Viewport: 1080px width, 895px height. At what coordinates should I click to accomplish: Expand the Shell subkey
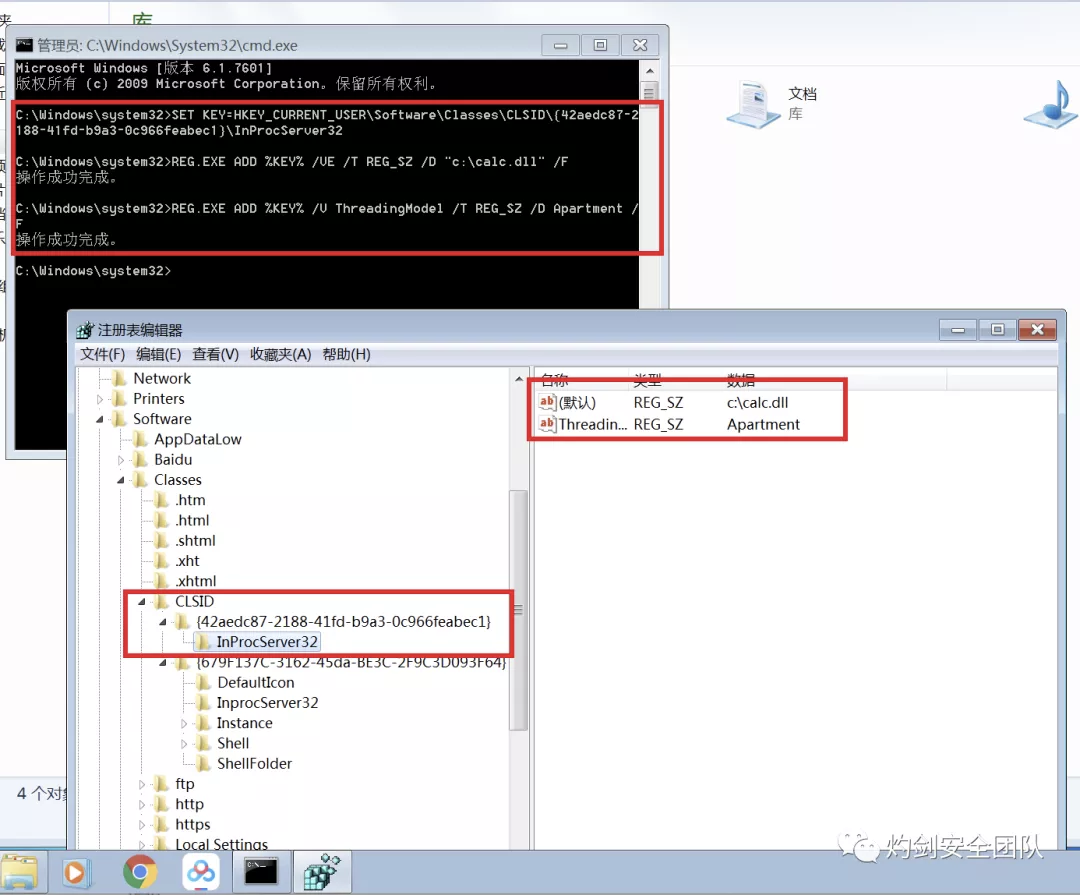click(x=184, y=743)
